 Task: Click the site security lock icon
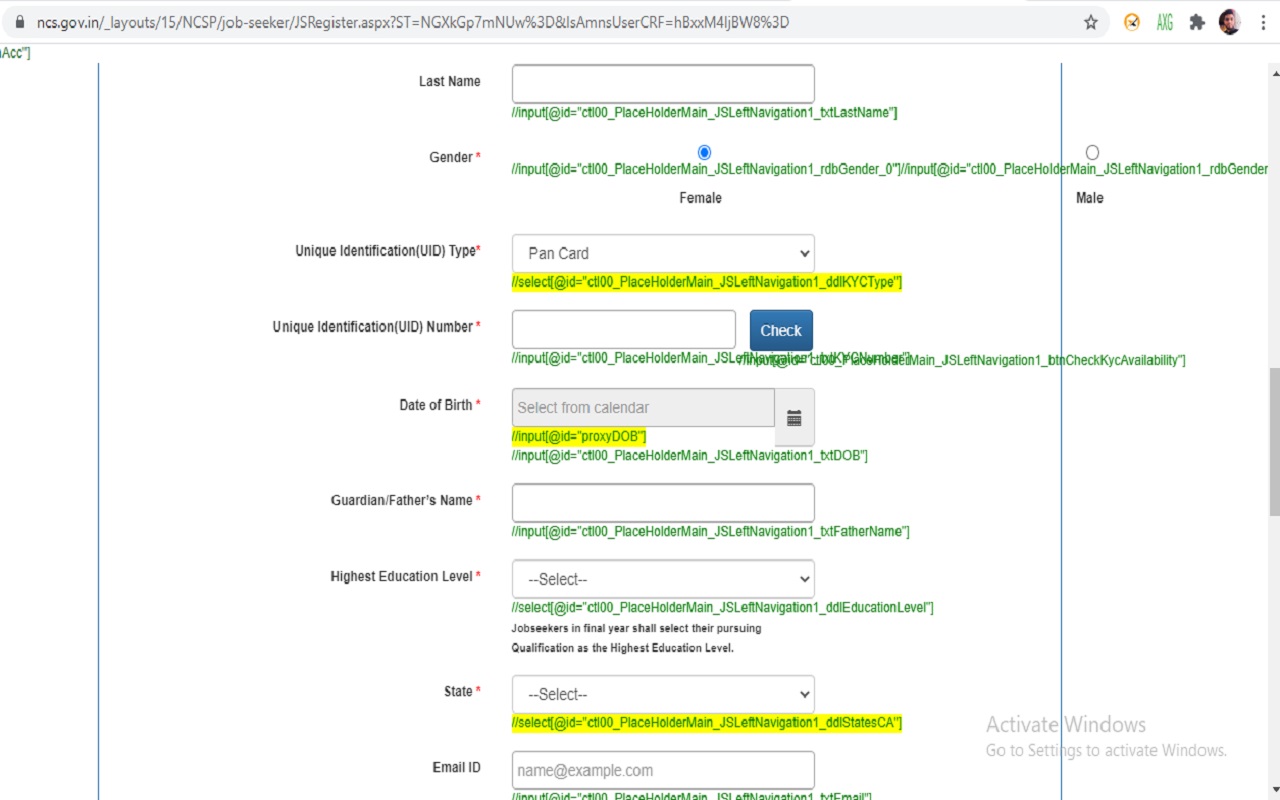pos(18,22)
